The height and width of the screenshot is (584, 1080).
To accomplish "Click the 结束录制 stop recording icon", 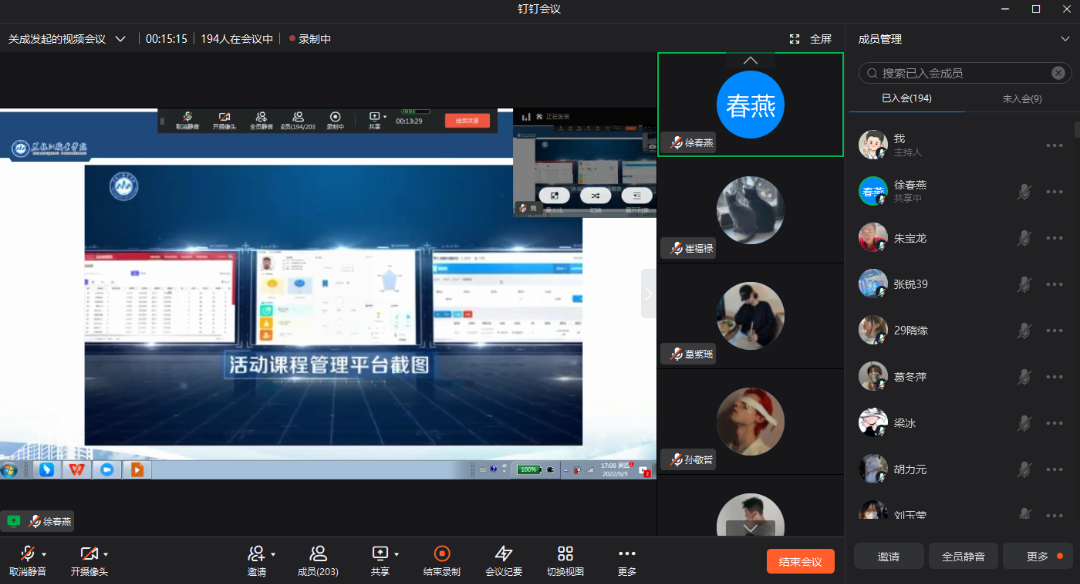I will pyautogui.click(x=441, y=553).
